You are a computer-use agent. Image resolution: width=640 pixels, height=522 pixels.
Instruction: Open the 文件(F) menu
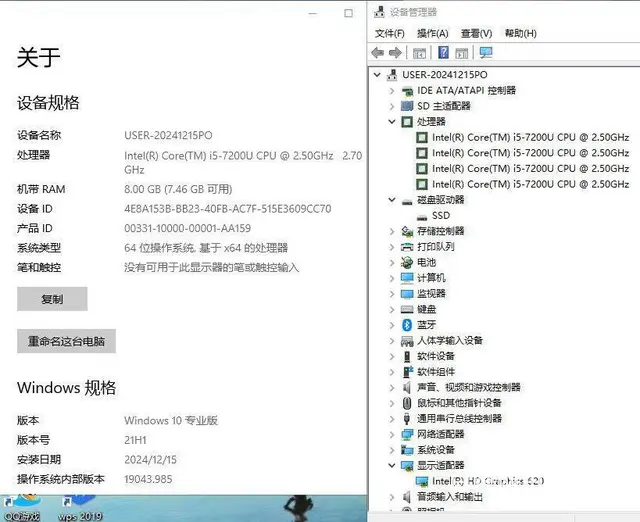pos(389,33)
